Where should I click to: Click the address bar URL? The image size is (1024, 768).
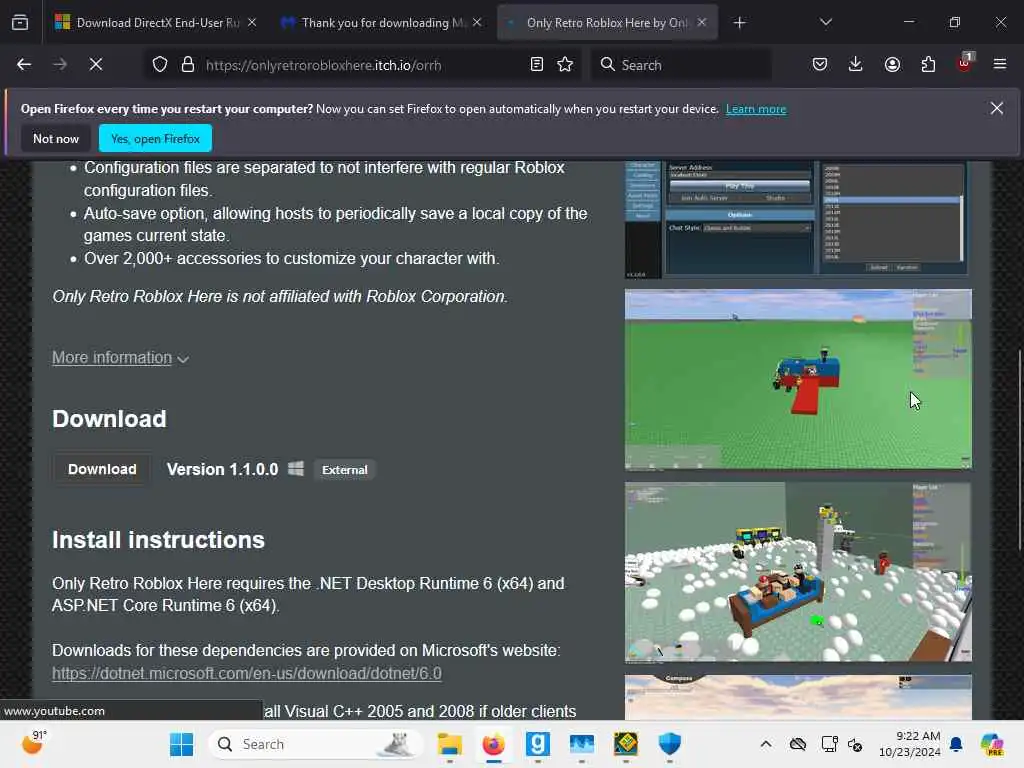click(323, 65)
